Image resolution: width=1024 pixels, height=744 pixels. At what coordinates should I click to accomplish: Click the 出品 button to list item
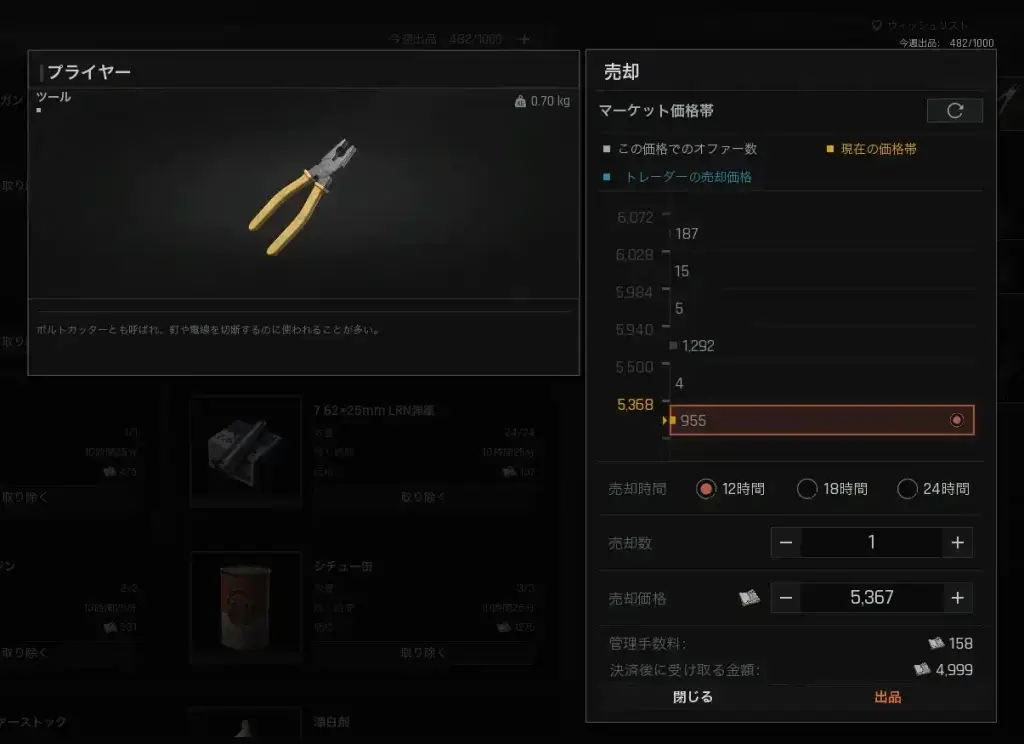pyautogui.click(x=888, y=697)
